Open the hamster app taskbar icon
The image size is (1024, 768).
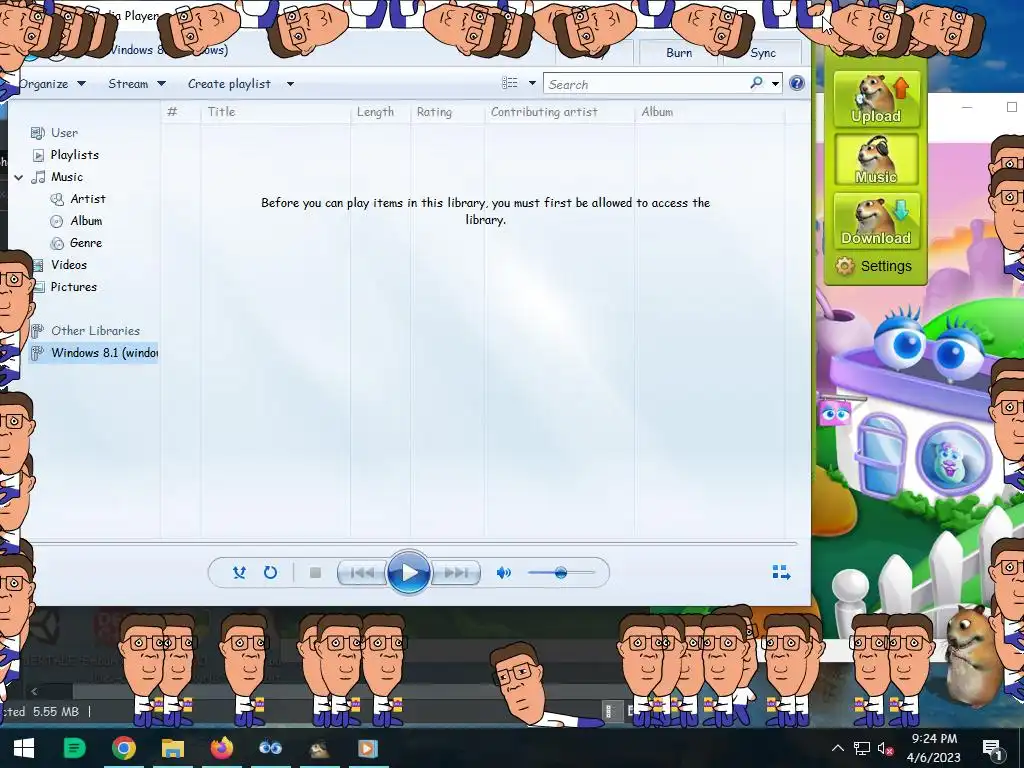(319, 748)
